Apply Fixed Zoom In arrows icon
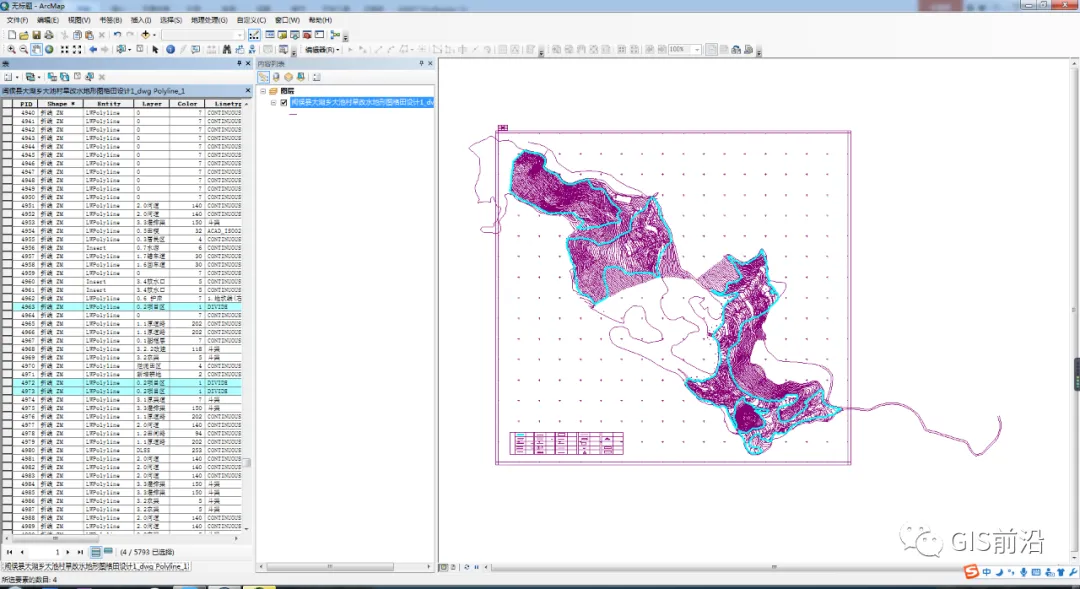Screen dimensions: 1080x589 (x=64, y=50)
